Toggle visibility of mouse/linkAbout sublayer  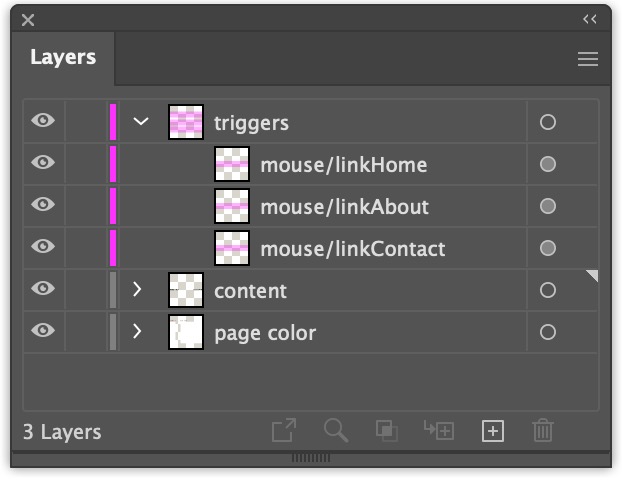[43, 206]
